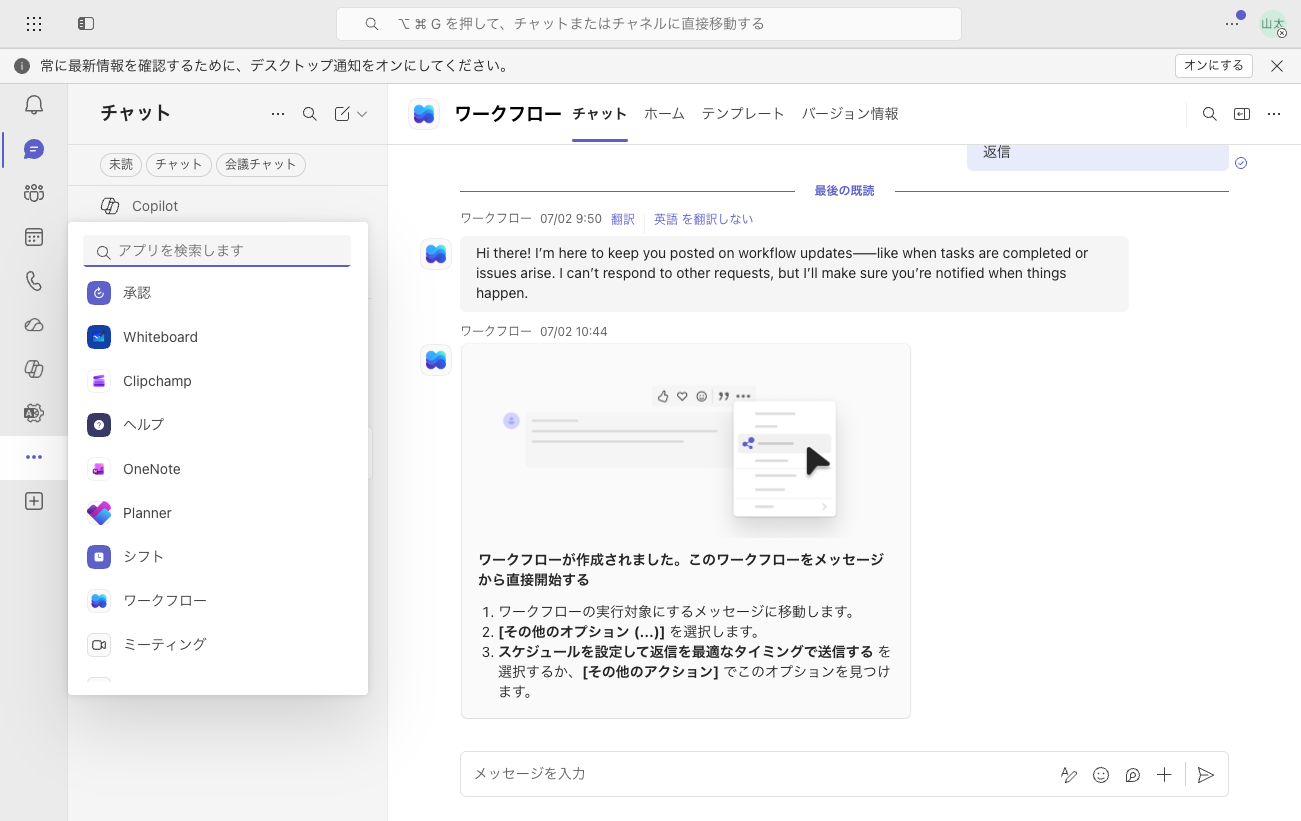
Task: Search within this chat via header magnifier
Action: pos(1210,114)
